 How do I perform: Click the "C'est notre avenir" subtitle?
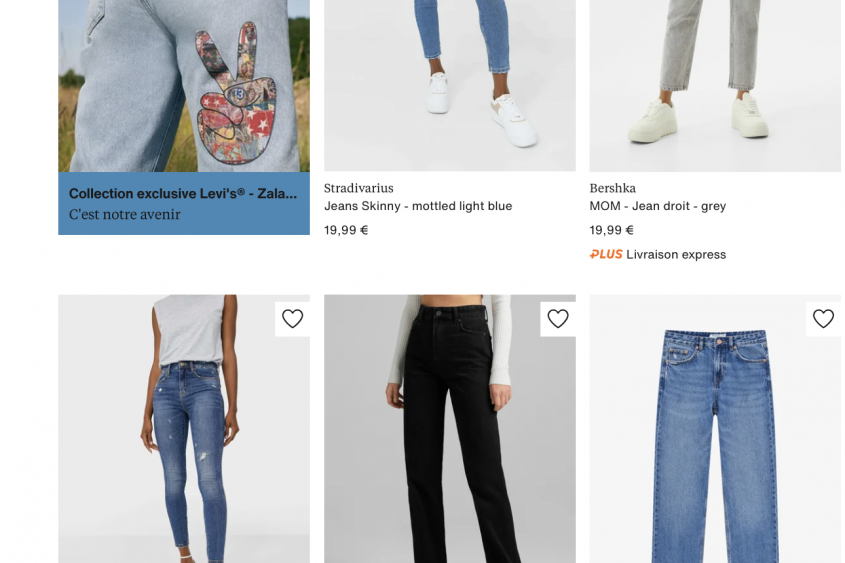point(124,214)
